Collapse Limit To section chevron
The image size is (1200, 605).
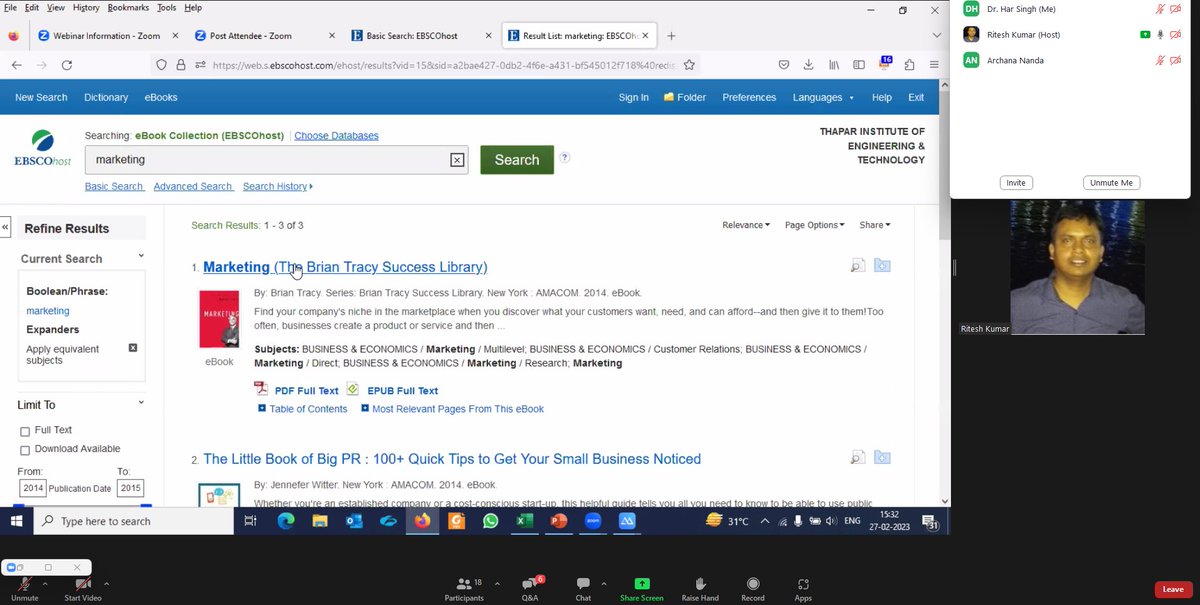(x=141, y=403)
